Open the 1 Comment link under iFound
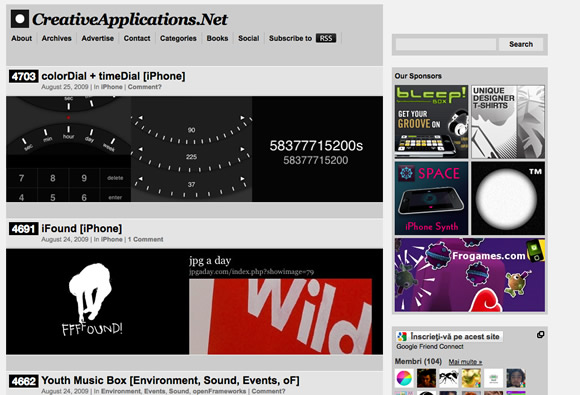This screenshot has width=580, height=395. coord(145,239)
